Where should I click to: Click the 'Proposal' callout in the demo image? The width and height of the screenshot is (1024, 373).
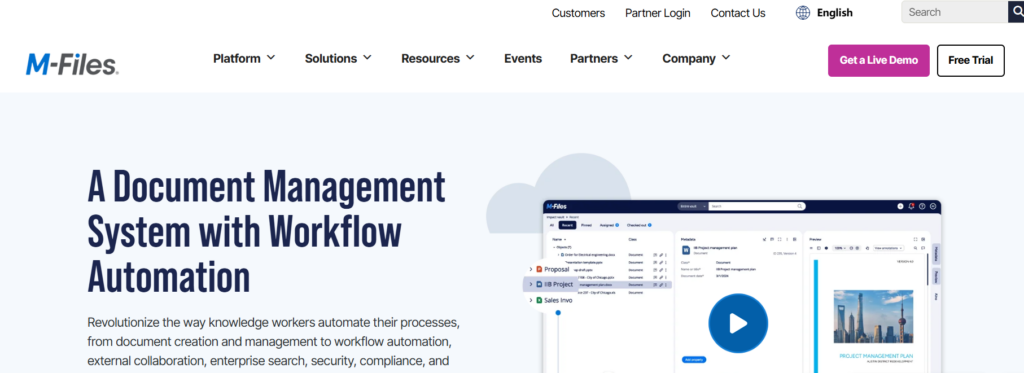pos(550,268)
